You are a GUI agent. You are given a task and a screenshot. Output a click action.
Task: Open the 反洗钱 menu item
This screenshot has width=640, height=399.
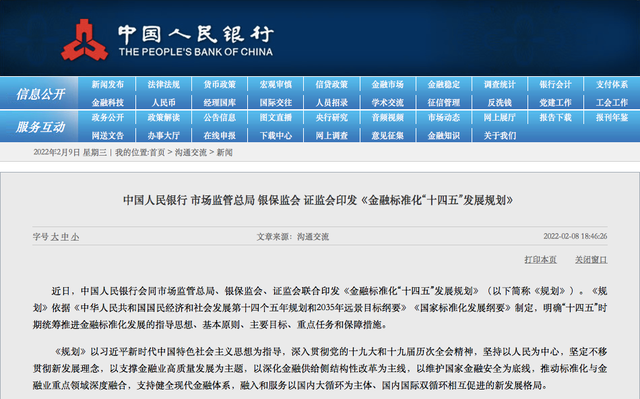(500, 102)
